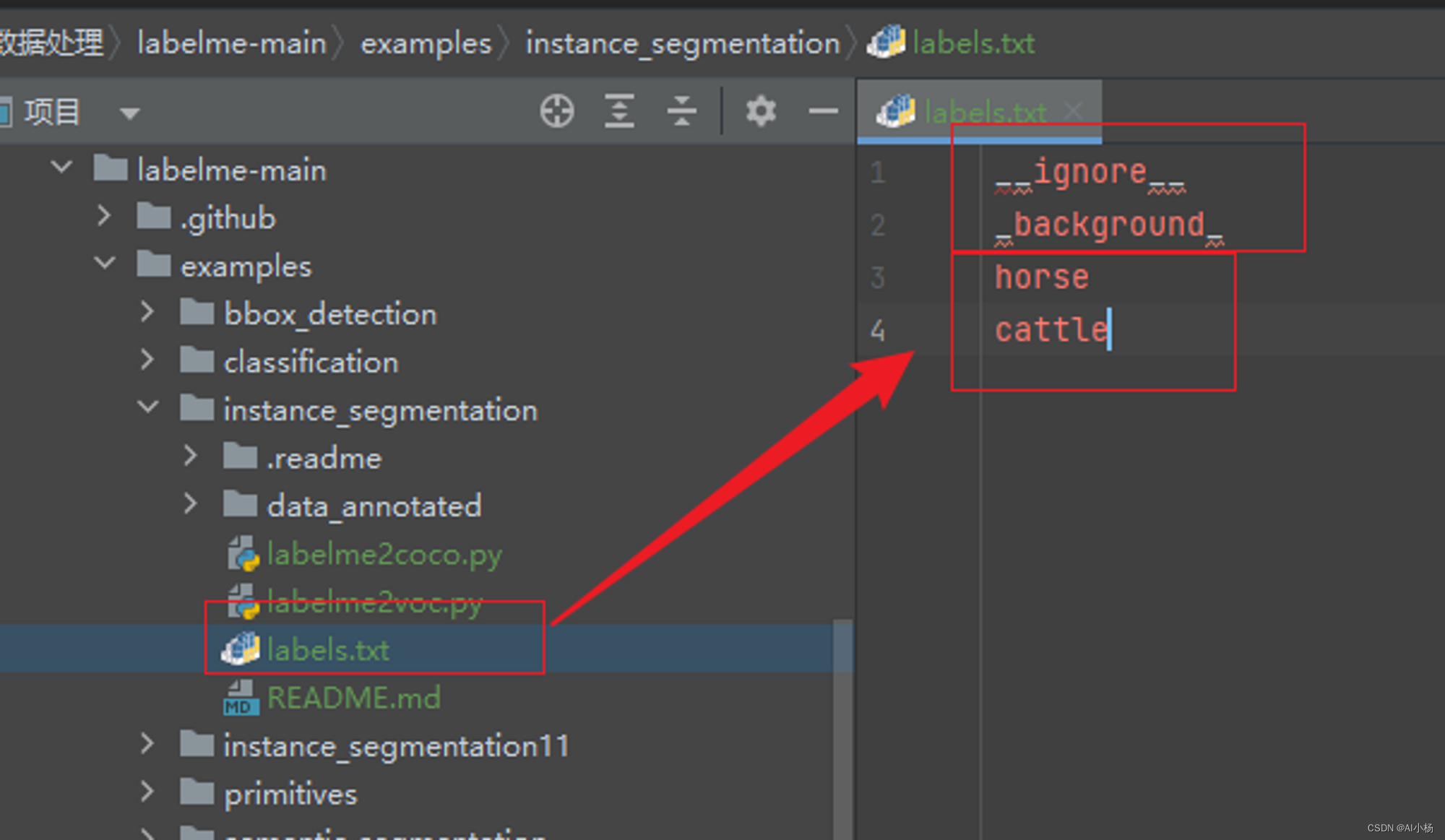Click the locate/select opened file target icon
The height and width of the screenshot is (840, 1445).
click(x=557, y=111)
